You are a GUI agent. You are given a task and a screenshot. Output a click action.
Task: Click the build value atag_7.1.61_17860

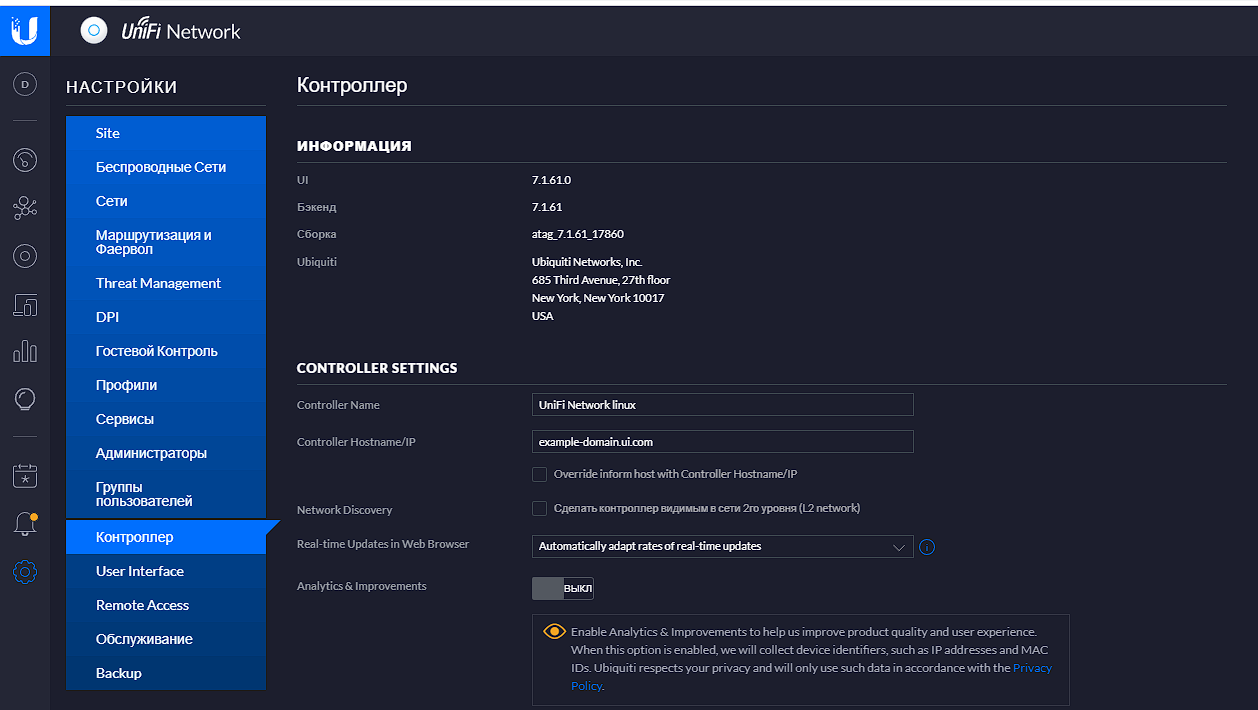point(578,234)
